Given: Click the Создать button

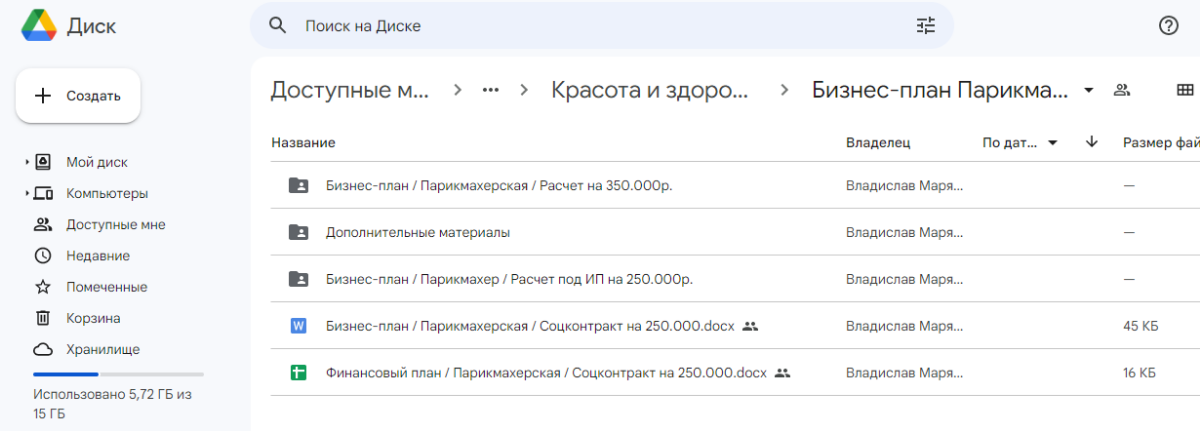Looking at the screenshot, I should (78, 96).
